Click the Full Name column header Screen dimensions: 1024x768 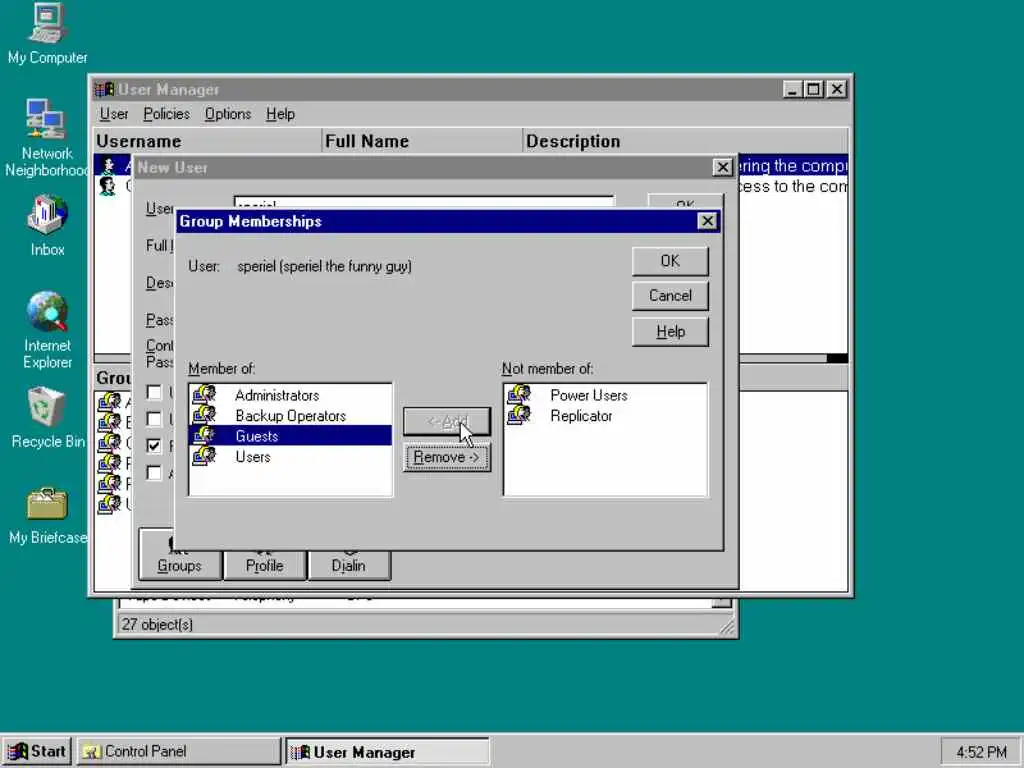coord(423,141)
